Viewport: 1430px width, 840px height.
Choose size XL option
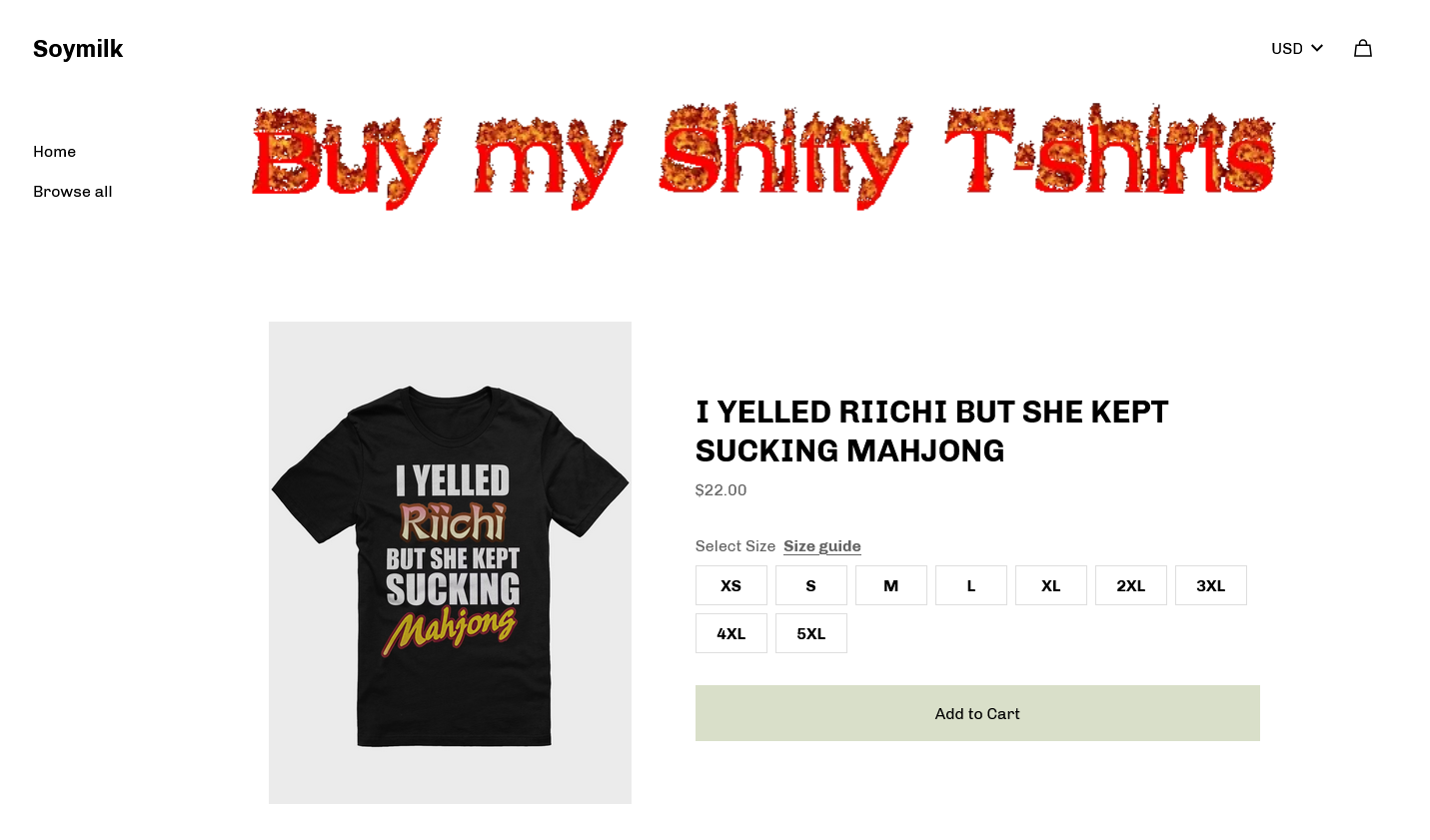[x=1051, y=585]
